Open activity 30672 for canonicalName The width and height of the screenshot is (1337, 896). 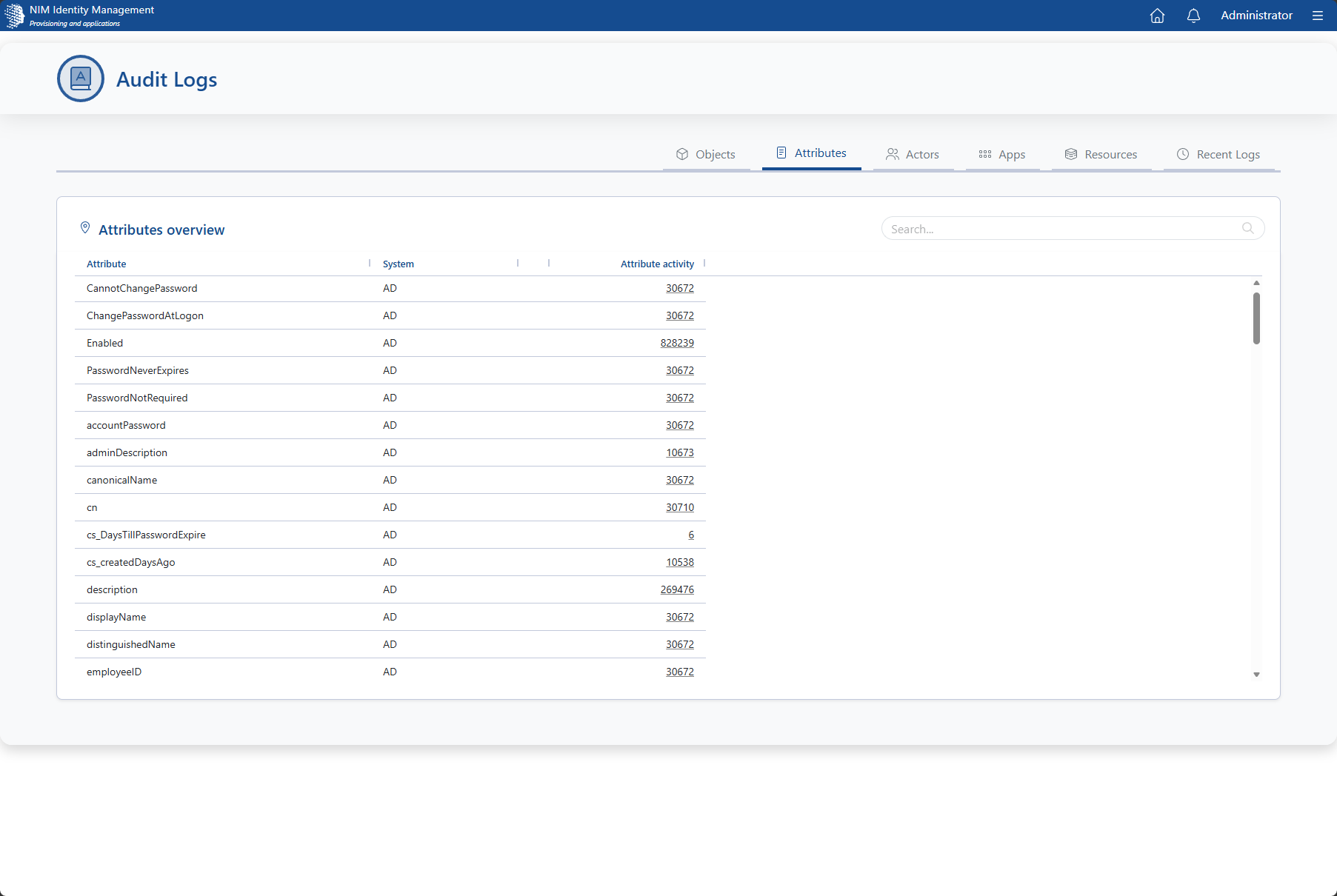point(680,480)
